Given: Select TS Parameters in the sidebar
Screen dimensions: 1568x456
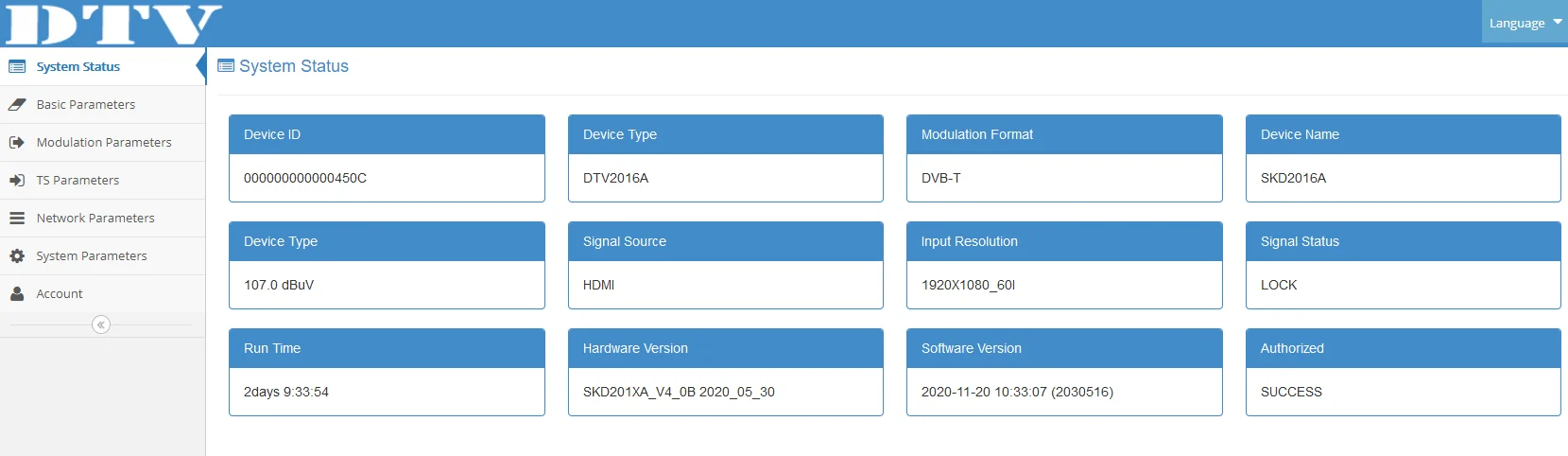Looking at the screenshot, I should [103, 181].
